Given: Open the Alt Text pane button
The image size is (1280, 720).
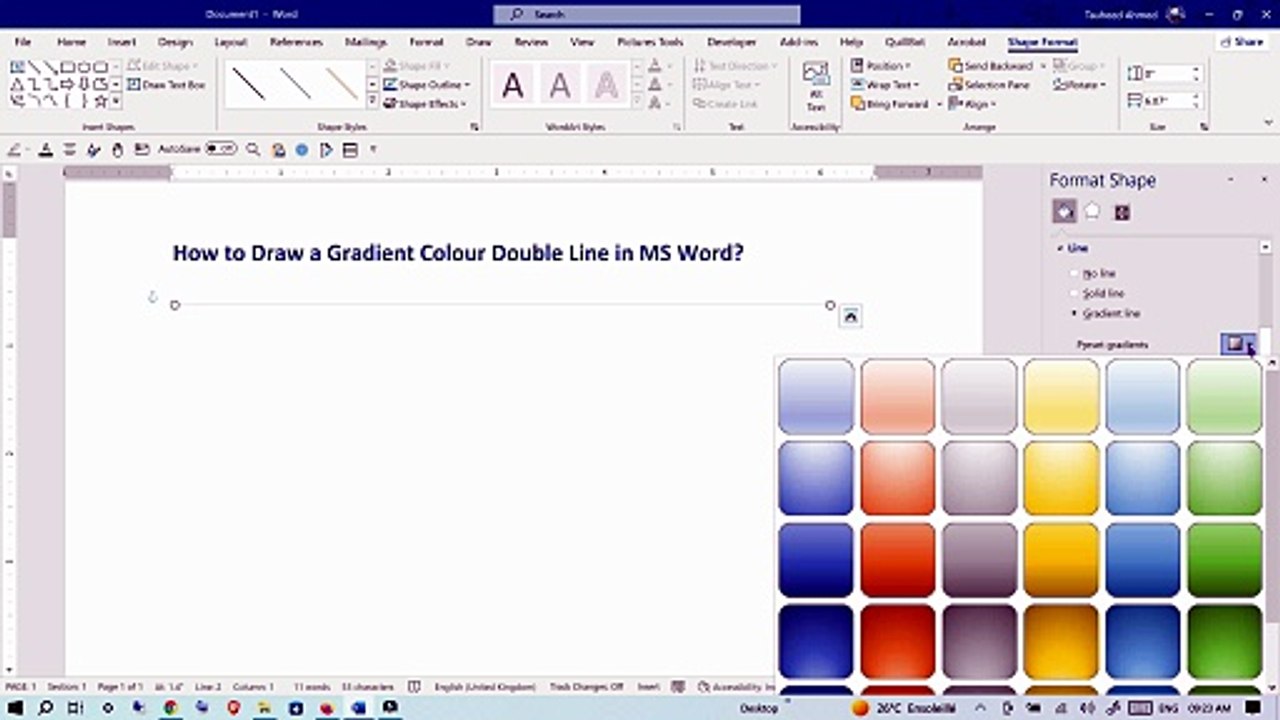Looking at the screenshot, I should click(x=816, y=87).
